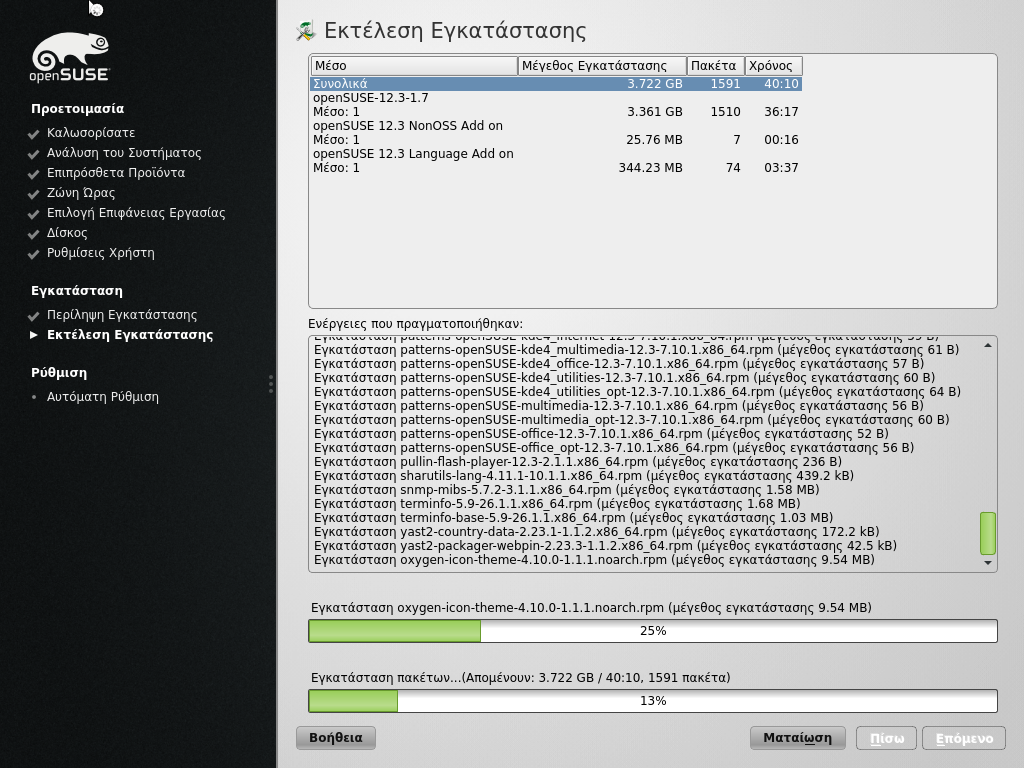The image size is (1024, 768).
Task: Click the checkmark next to Επιλογή Επιφάνειας Εργασίας
Action: coord(34,214)
